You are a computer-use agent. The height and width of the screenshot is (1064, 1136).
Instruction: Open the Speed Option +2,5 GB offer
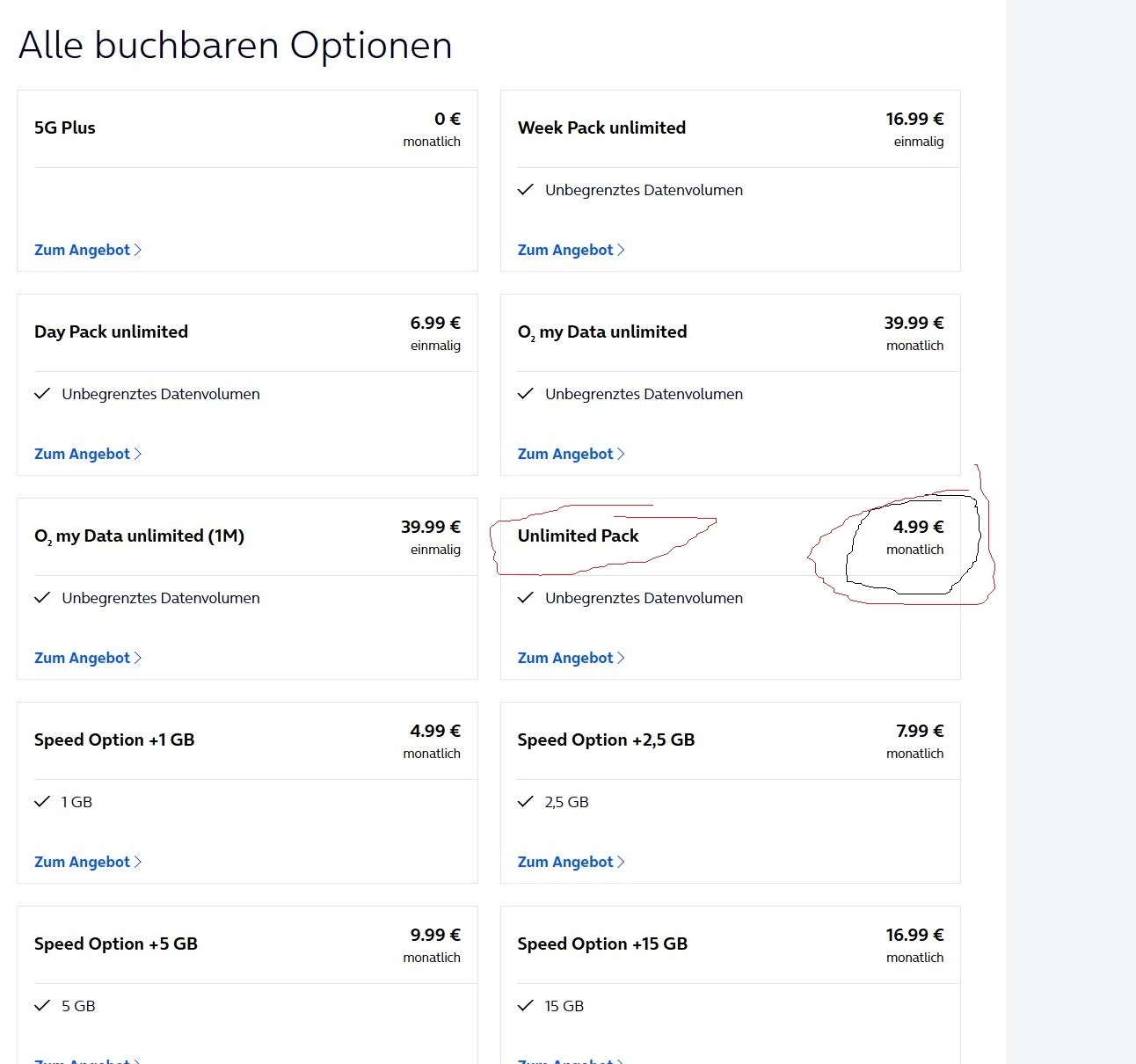[565, 862]
